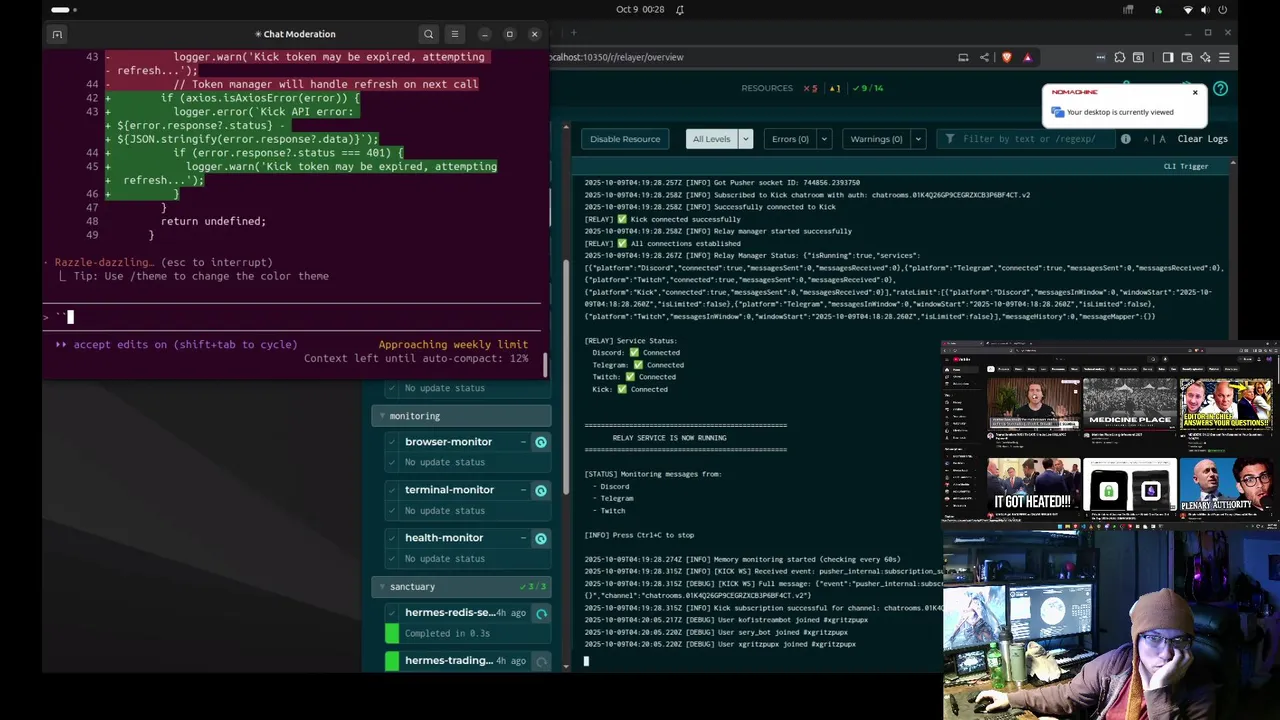Click the 1 warning resource count
Viewport: 1280px width, 720px height.
click(x=835, y=88)
